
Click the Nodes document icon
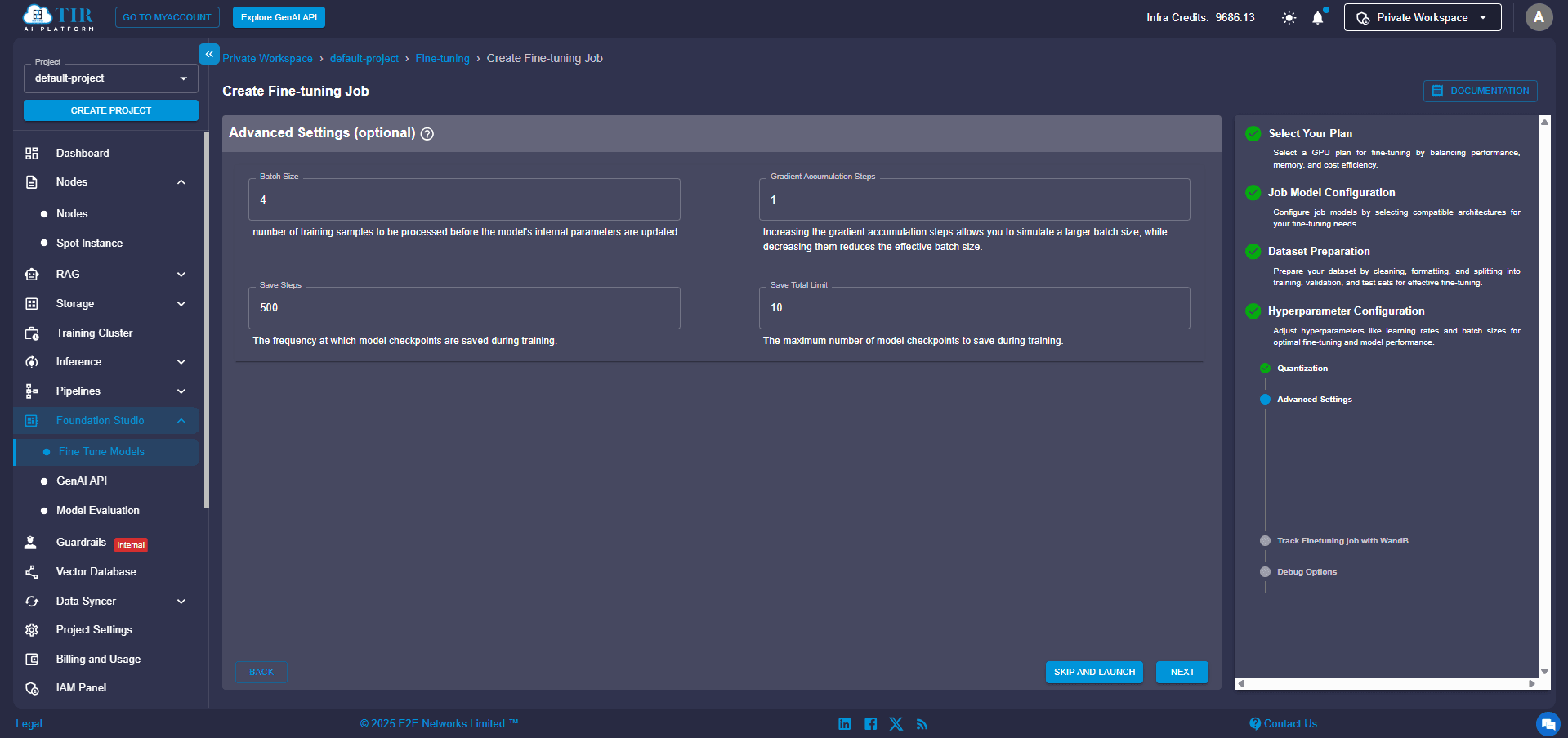32,182
